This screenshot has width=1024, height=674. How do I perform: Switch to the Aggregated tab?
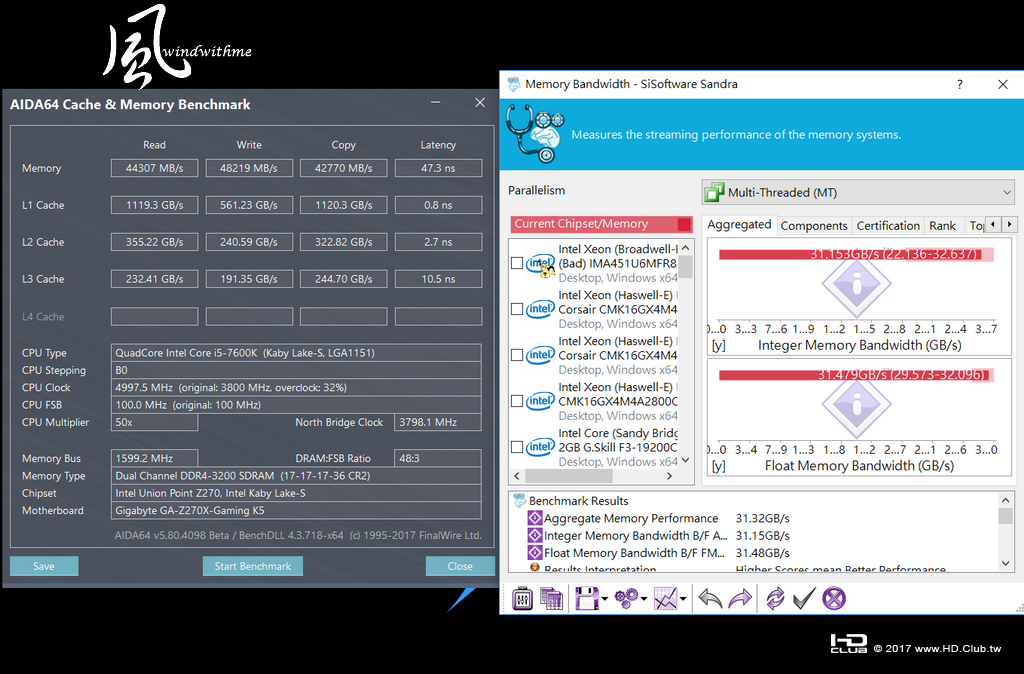click(739, 225)
